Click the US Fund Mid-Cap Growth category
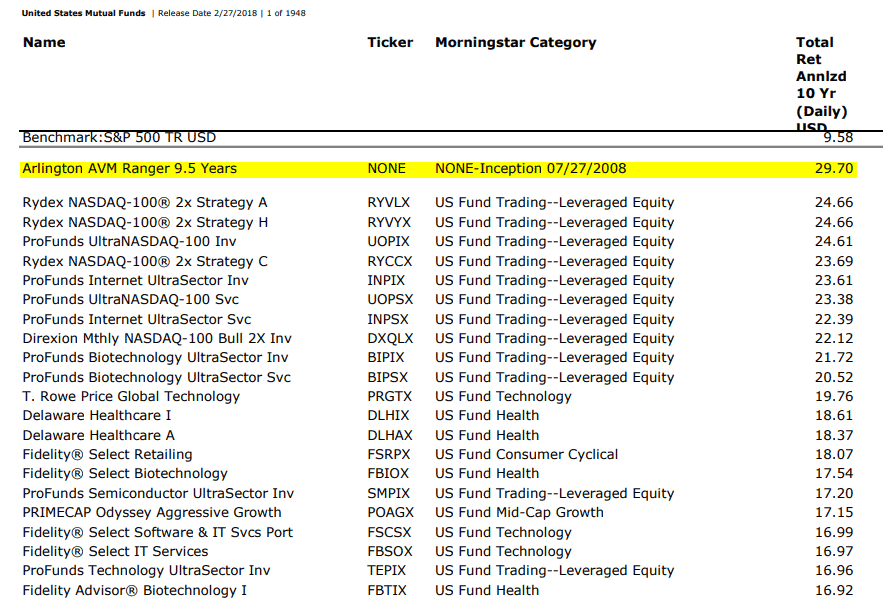The width and height of the screenshot is (883, 603). point(519,512)
